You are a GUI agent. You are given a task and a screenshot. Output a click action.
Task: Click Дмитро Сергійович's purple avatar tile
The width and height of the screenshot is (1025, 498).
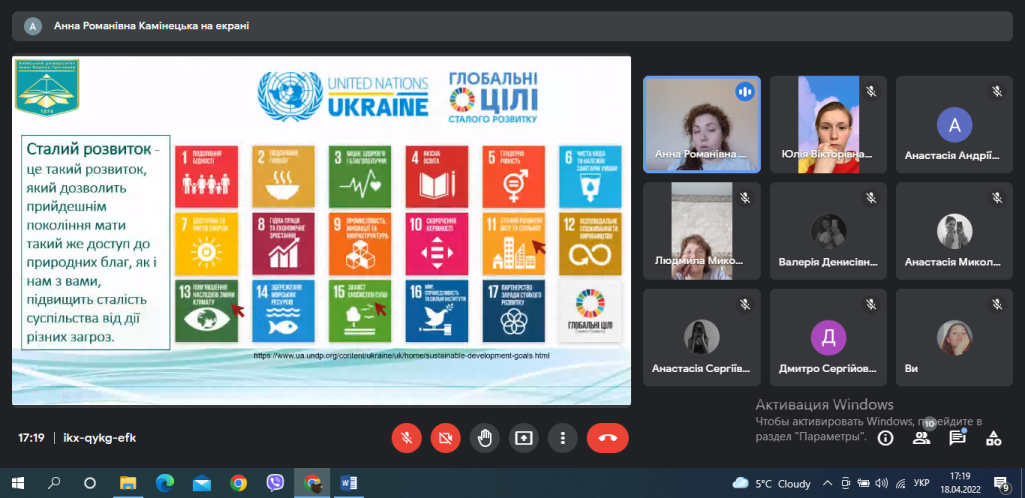pyautogui.click(x=828, y=336)
